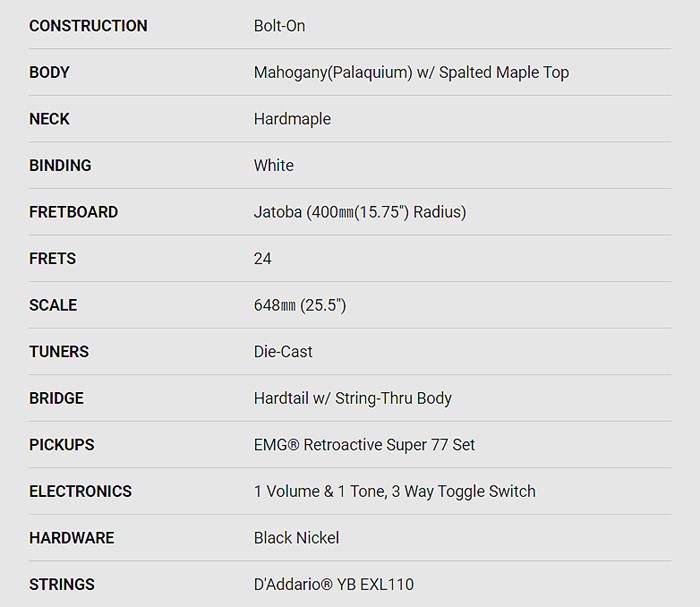Viewport: 700px width, 607px height.
Task: Select the Hardmaple neck value
Action: tap(292, 119)
